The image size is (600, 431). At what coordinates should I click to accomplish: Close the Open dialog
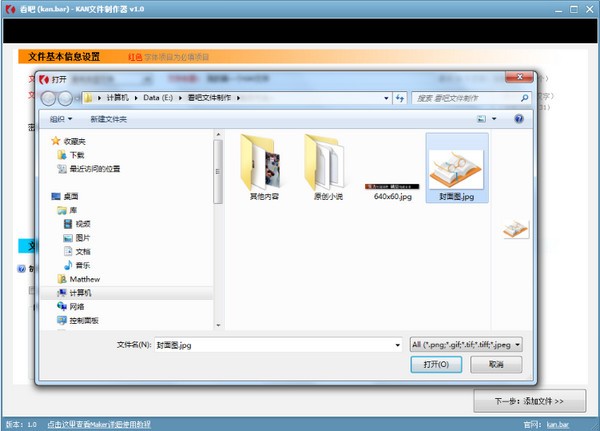519,77
